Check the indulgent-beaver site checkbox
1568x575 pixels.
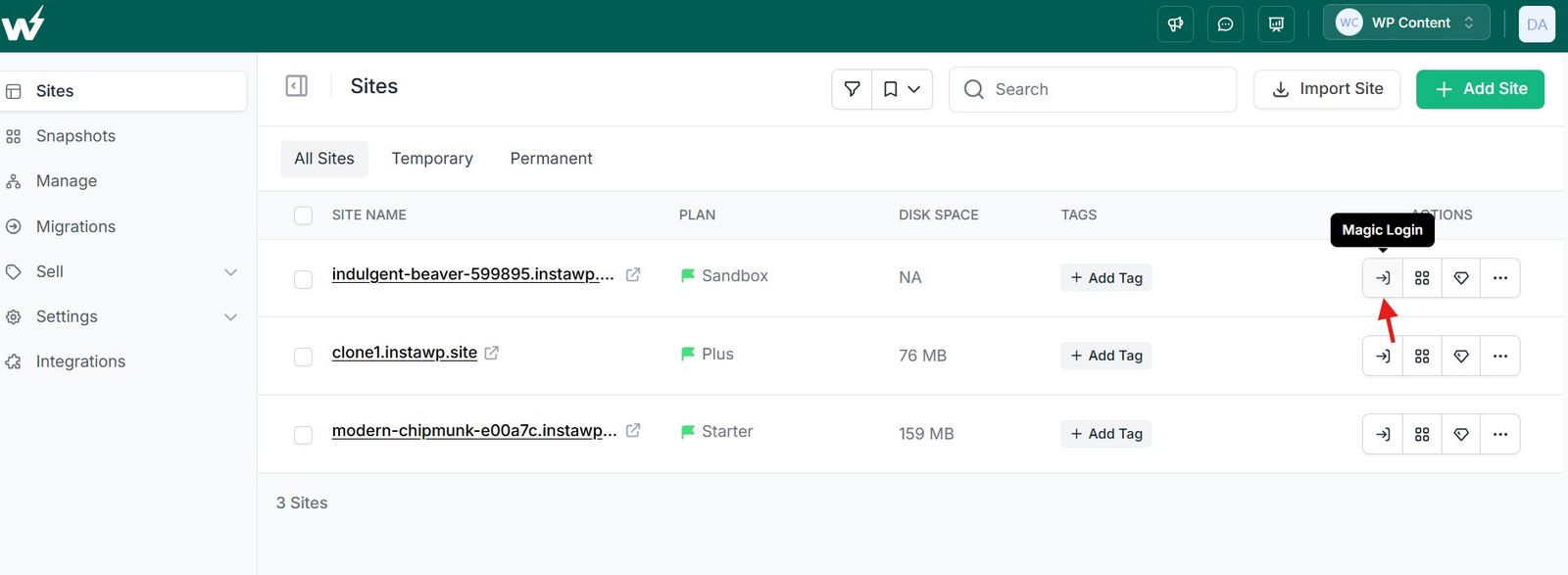pos(304,279)
